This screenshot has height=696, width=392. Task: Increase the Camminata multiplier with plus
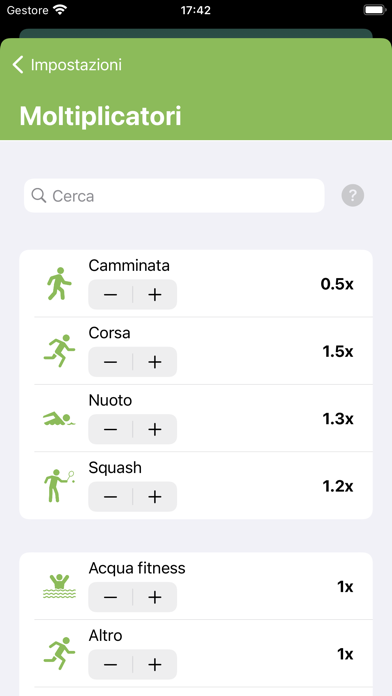coord(155,295)
